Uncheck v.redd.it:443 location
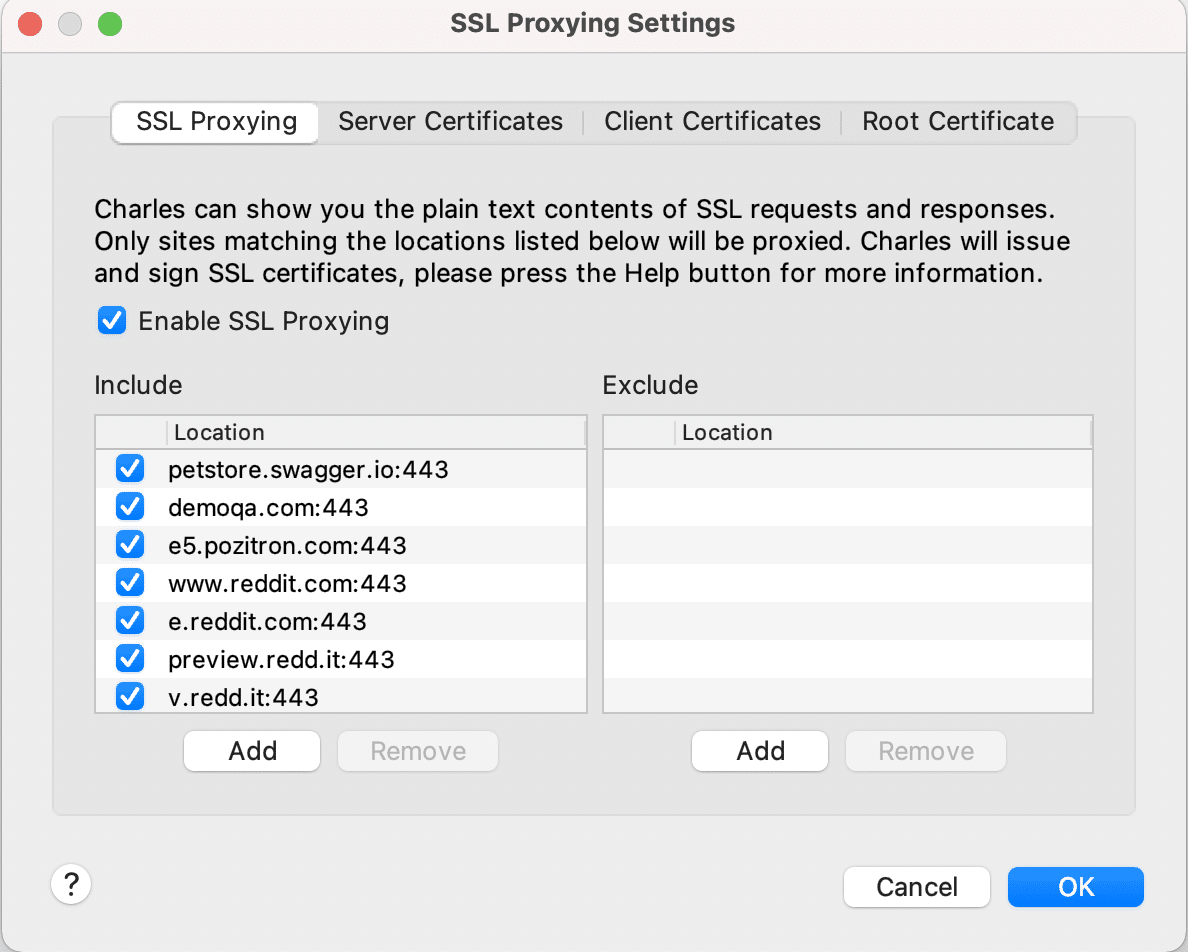 pos(129,696)
